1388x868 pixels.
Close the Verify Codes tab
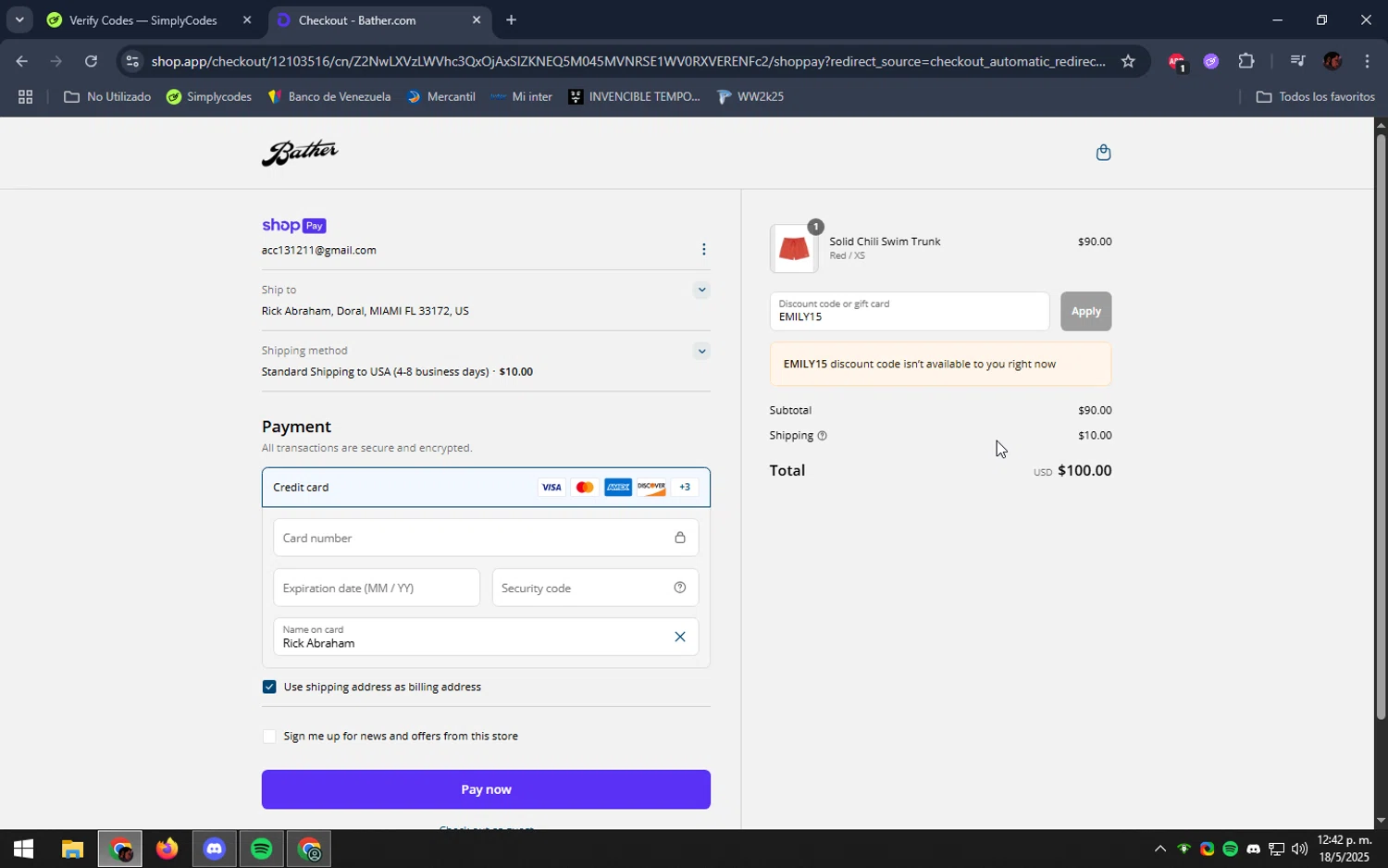tap(246, 20)
